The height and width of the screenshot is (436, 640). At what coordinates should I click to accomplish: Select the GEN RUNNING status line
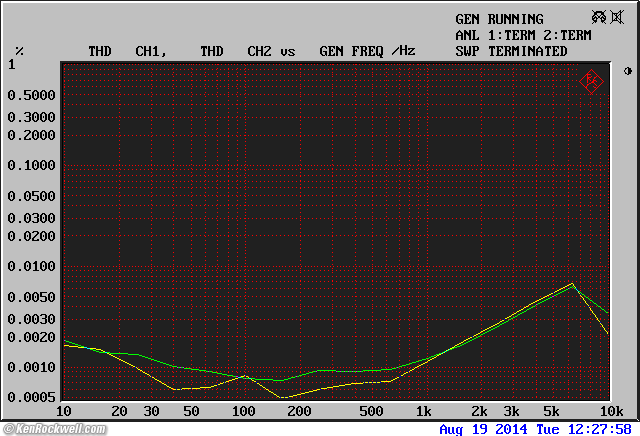coord(499,19)
